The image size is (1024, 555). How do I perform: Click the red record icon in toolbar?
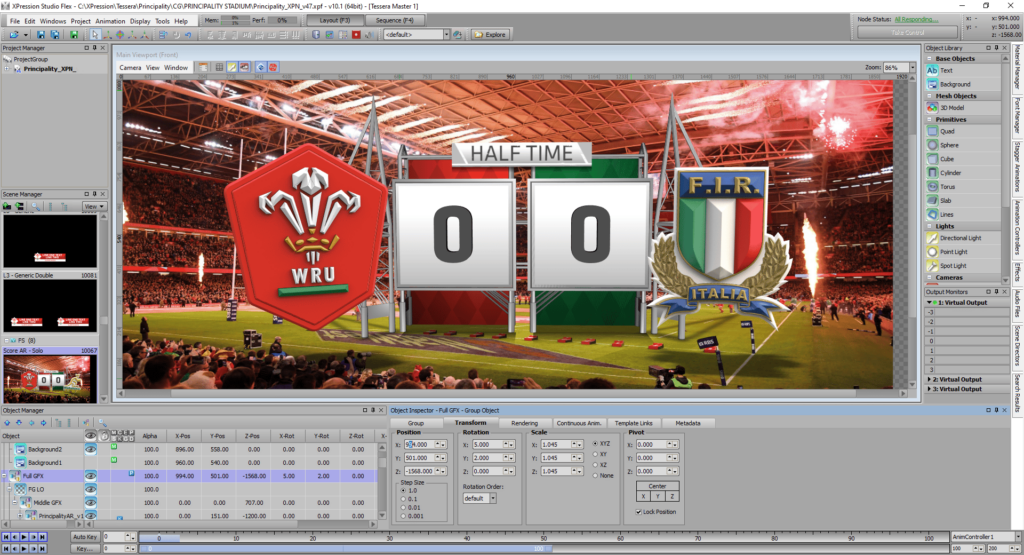coord(355,34)
